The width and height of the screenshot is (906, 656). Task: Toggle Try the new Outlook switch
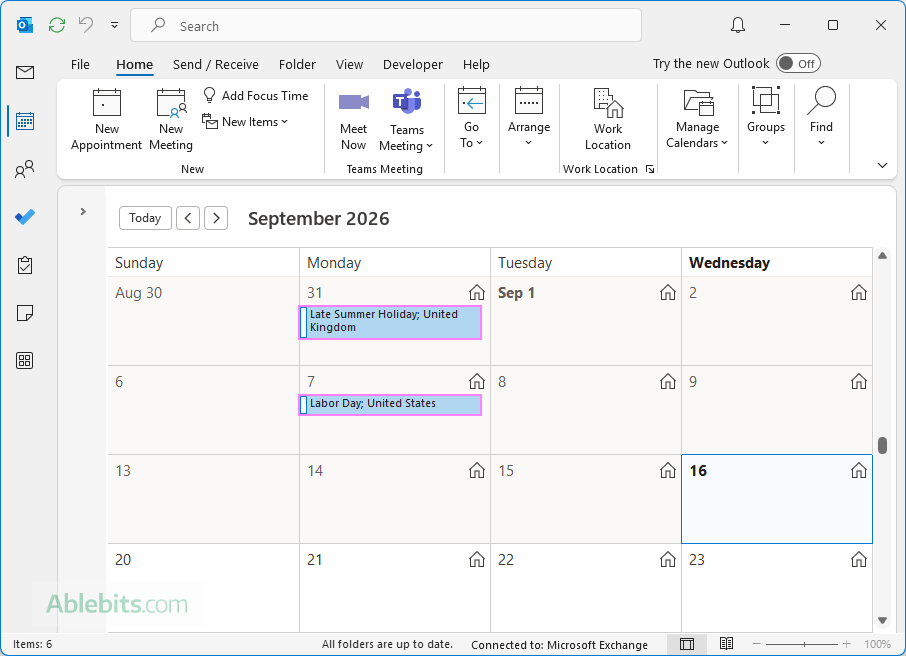coord(798,64)
